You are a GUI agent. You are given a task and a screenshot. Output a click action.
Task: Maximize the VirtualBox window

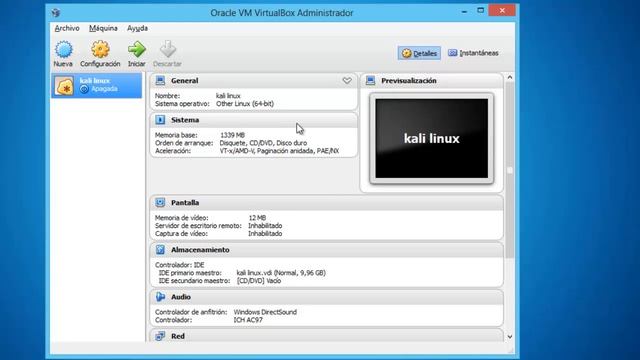(480, 10)
